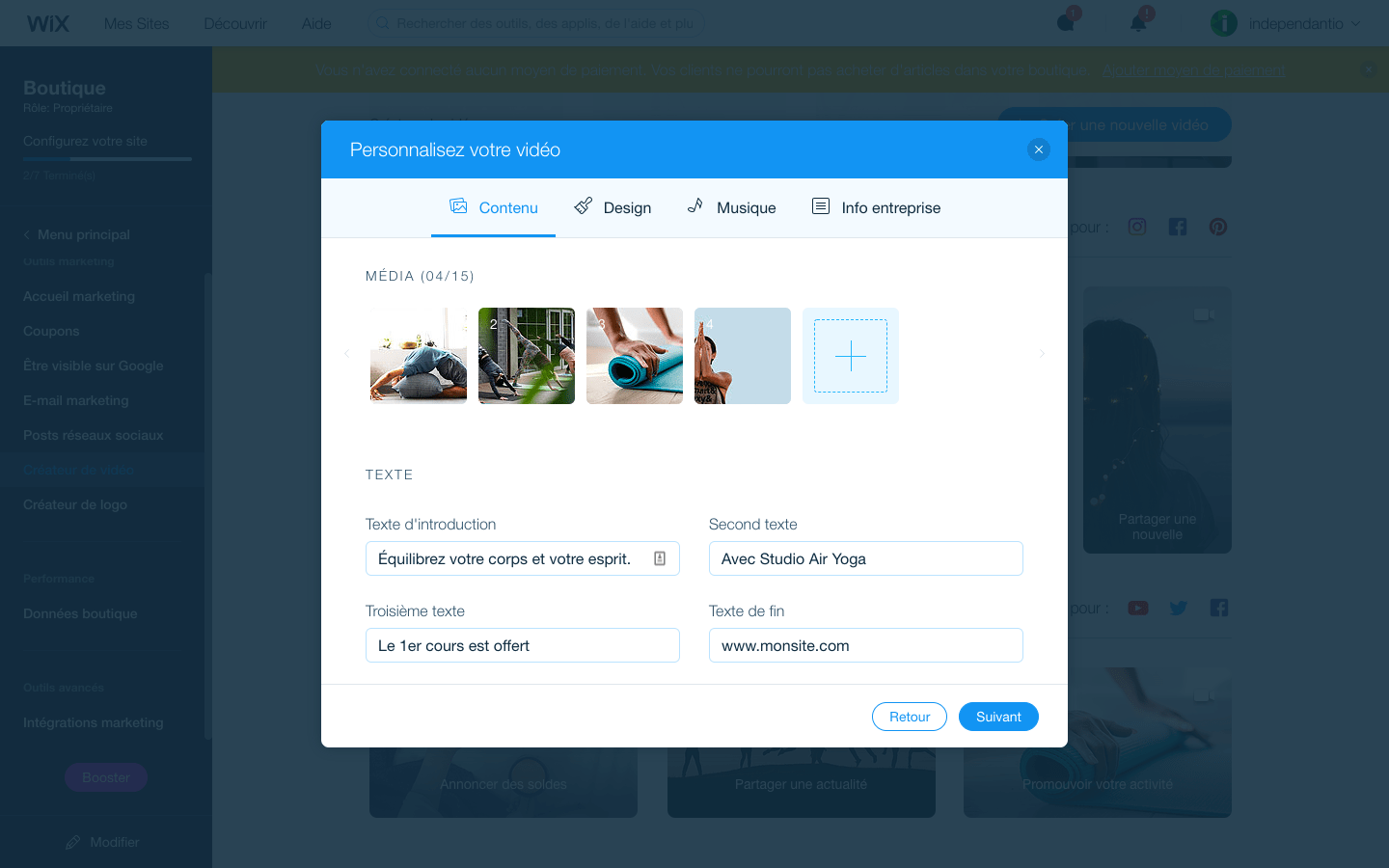Open the Promouvoir votre activité template

pos(1098,743)
